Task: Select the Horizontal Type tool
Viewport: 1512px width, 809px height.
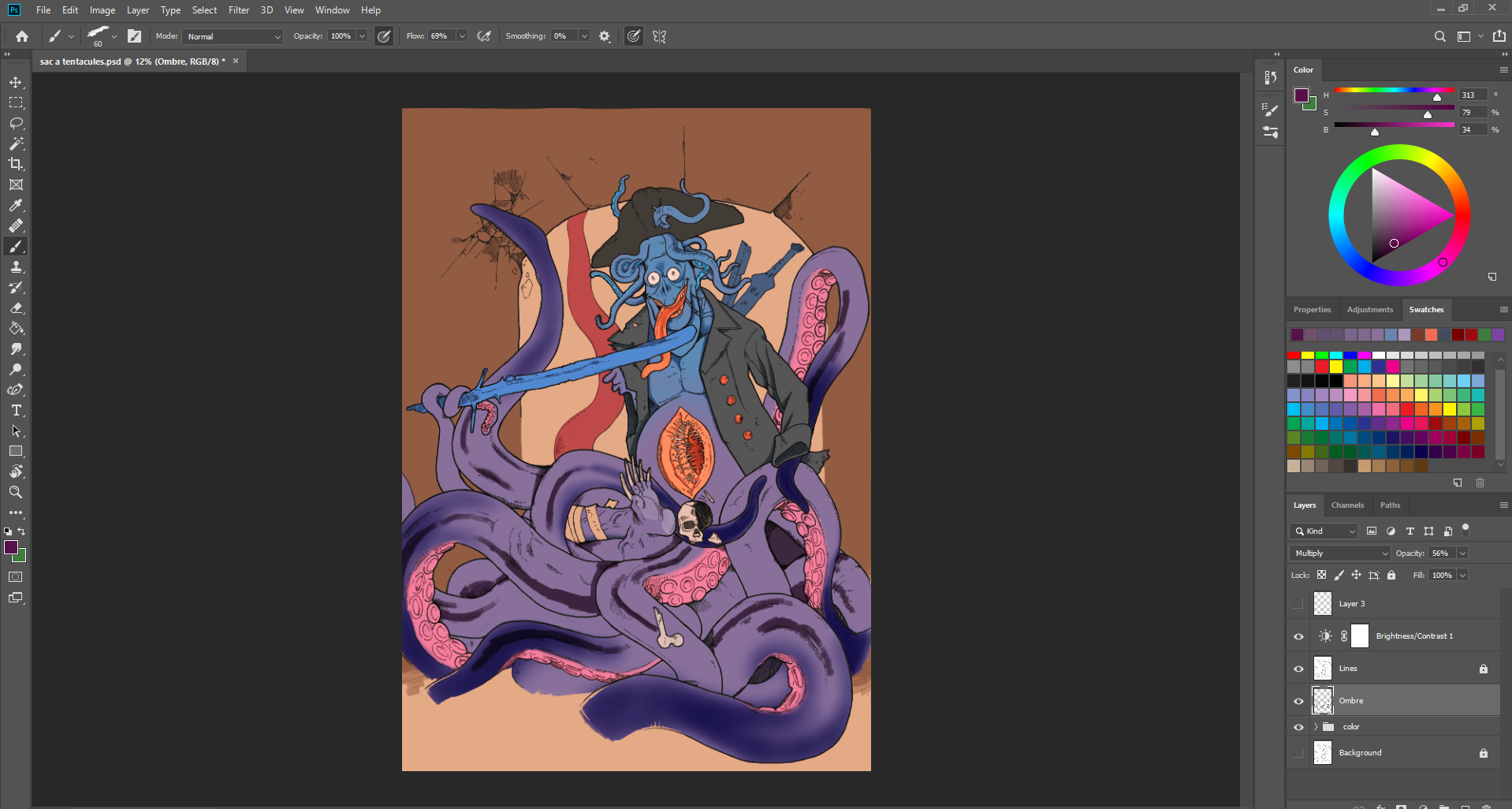Action: pos(16,411)
